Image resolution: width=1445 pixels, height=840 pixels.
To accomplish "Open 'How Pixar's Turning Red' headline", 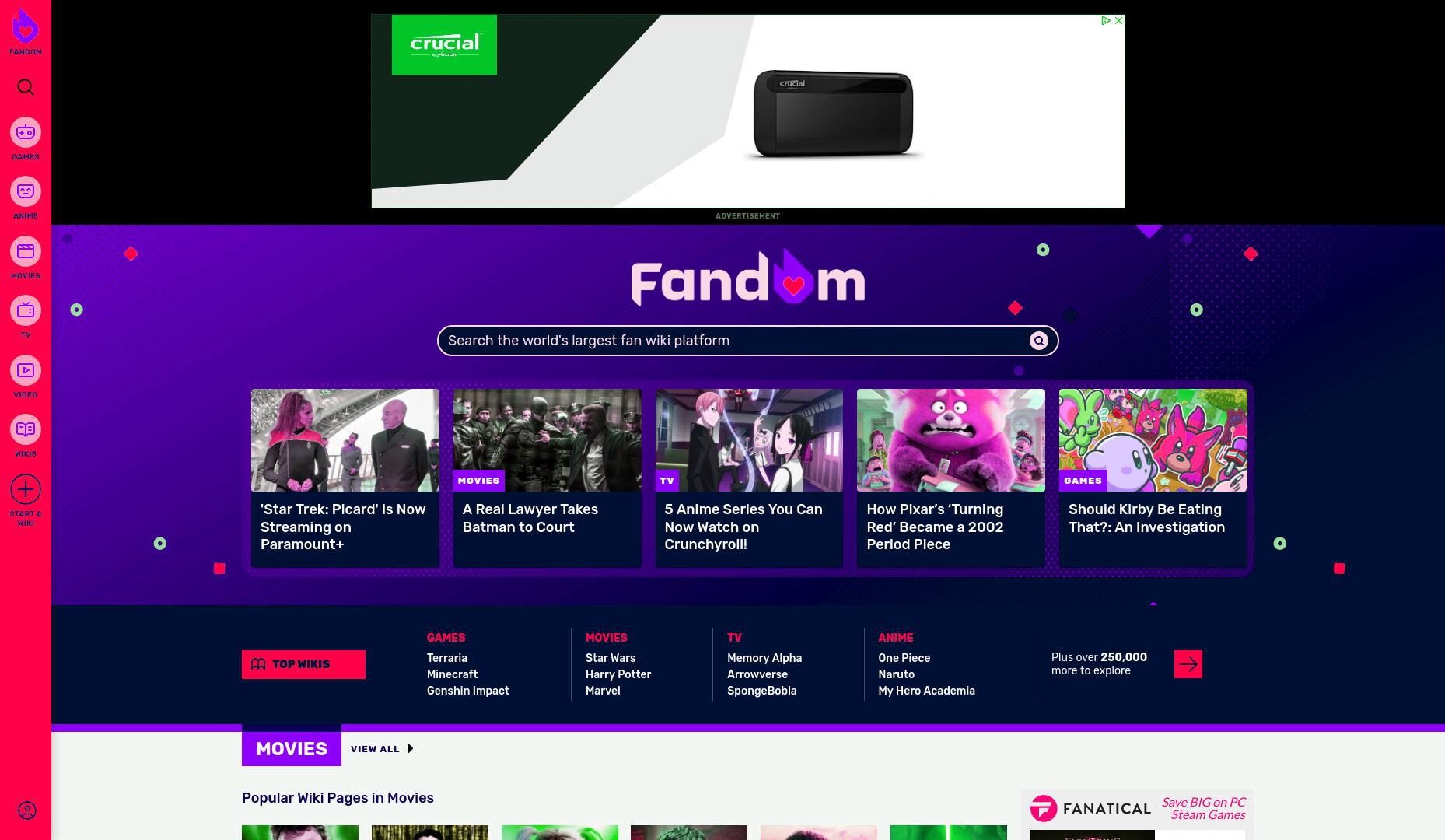I will coord(936,527).
